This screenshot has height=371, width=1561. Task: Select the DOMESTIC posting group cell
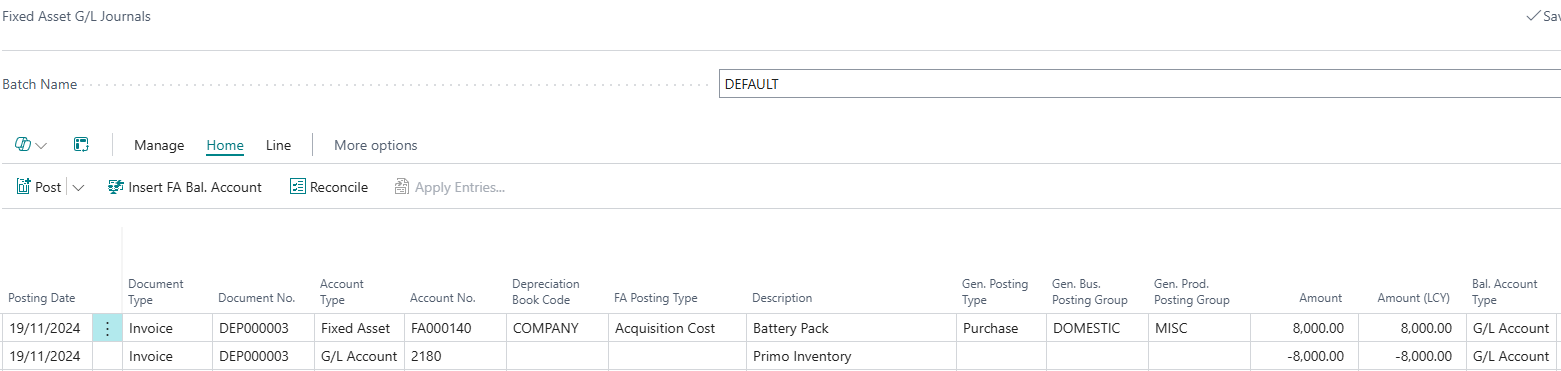[1097, 328]
